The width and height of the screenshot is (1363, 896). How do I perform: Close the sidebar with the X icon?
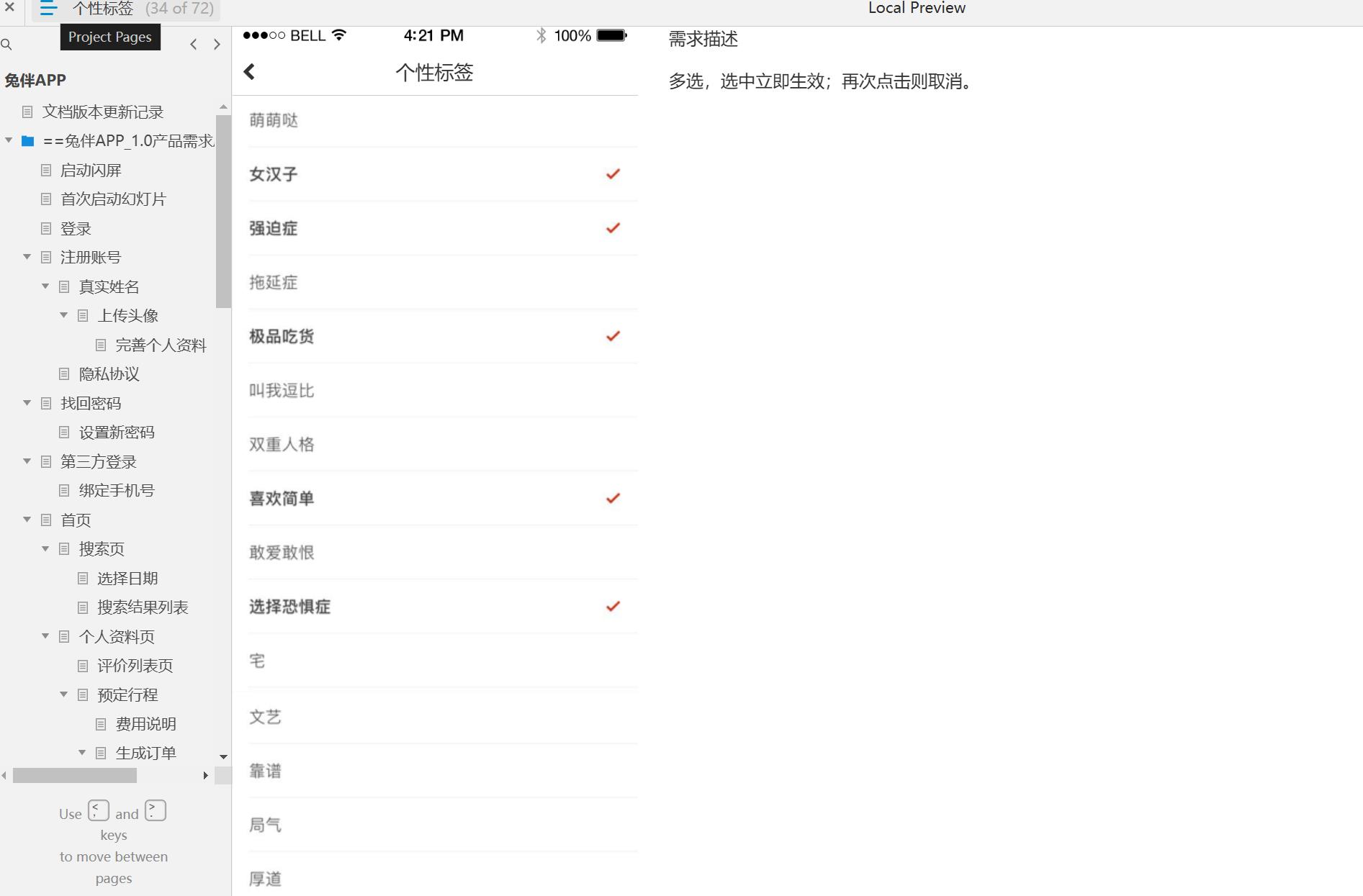9,8
